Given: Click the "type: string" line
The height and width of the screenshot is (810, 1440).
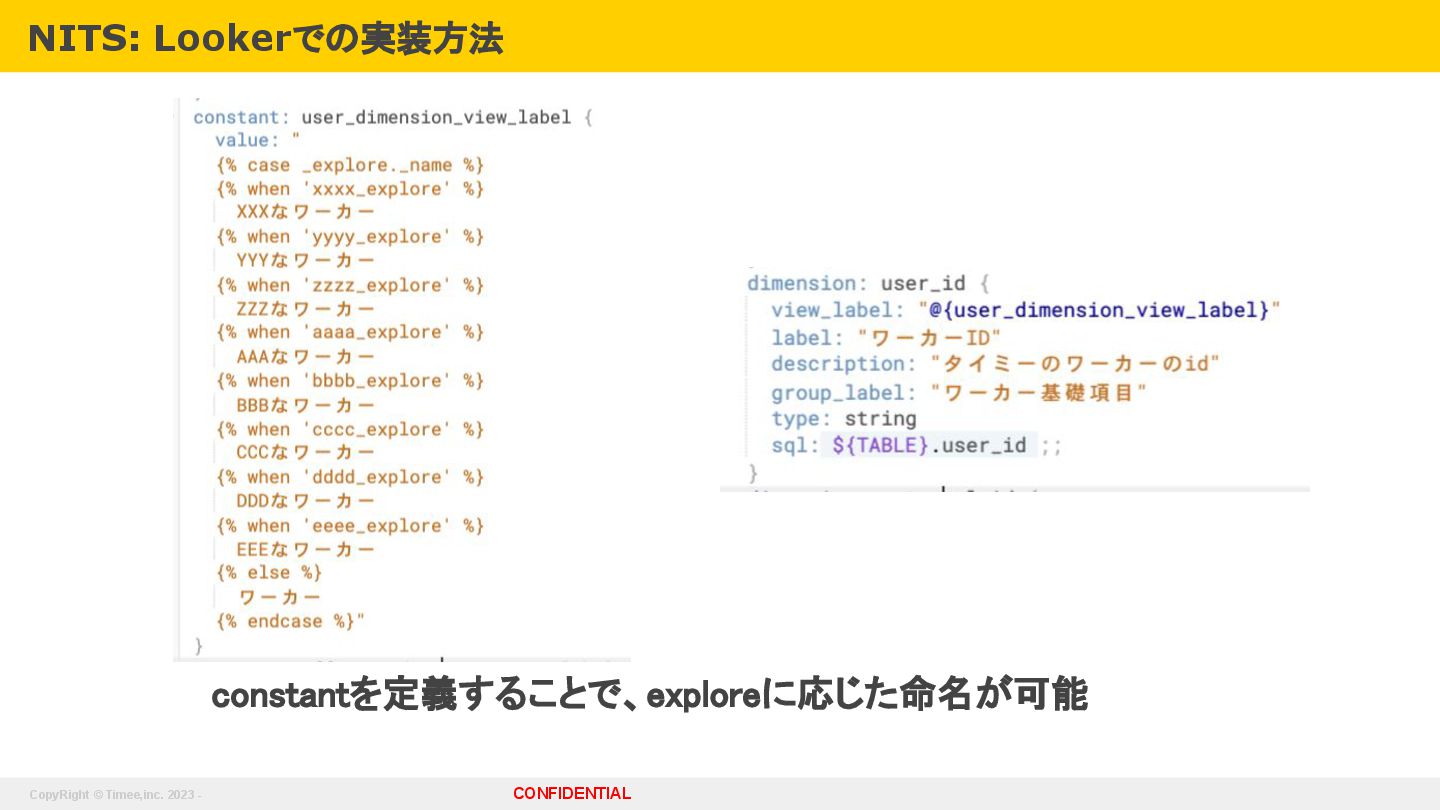Looking at the screenshot, I should click(x=844, y=418).
